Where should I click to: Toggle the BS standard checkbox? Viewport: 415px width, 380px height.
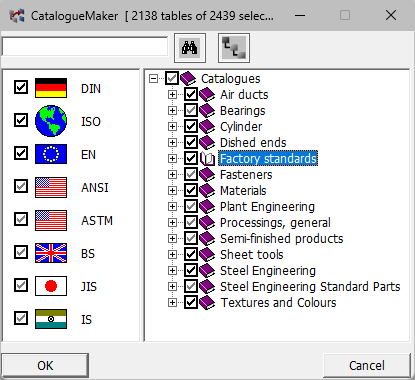[x=21, y=252]
